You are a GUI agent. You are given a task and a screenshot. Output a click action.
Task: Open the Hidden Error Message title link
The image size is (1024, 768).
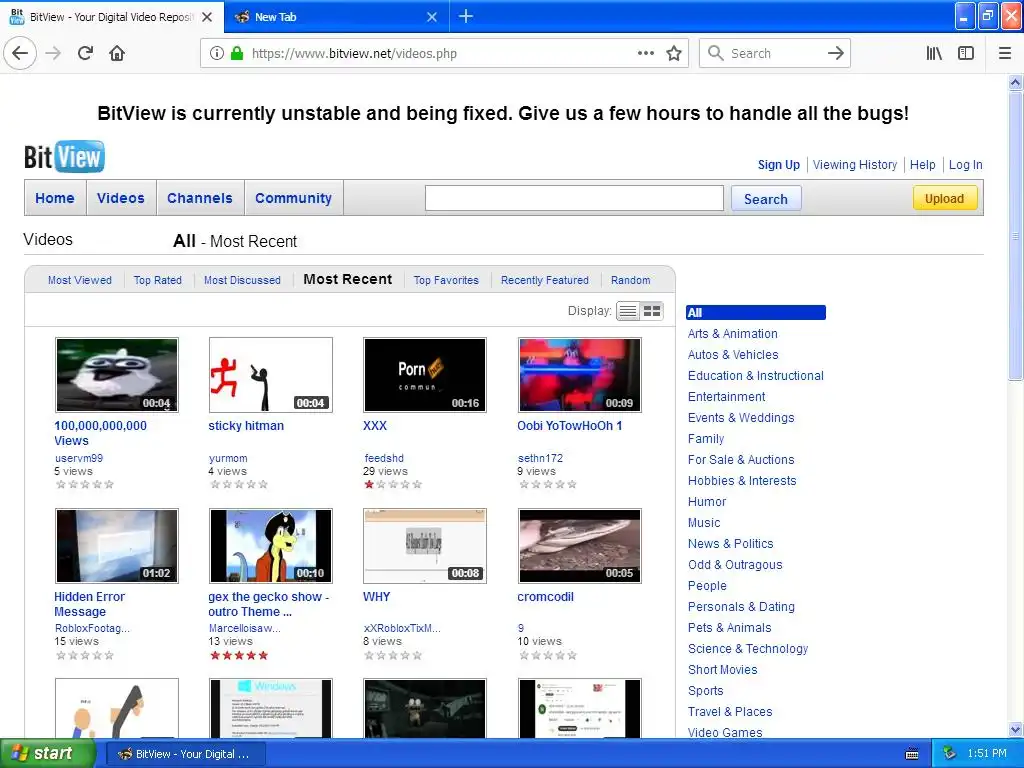click(89, 604)
